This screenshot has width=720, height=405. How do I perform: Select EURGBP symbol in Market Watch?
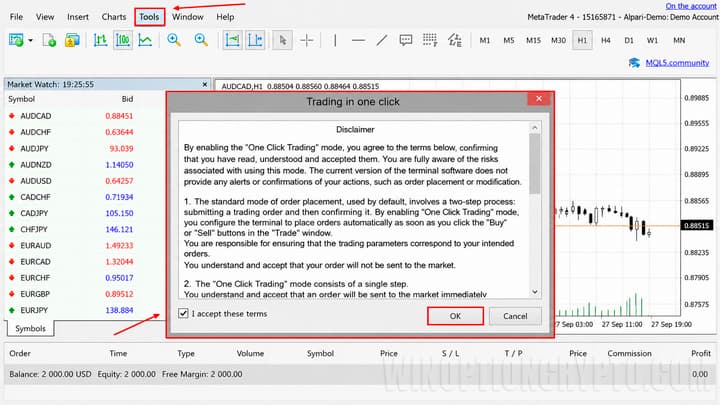coord(35,294)
